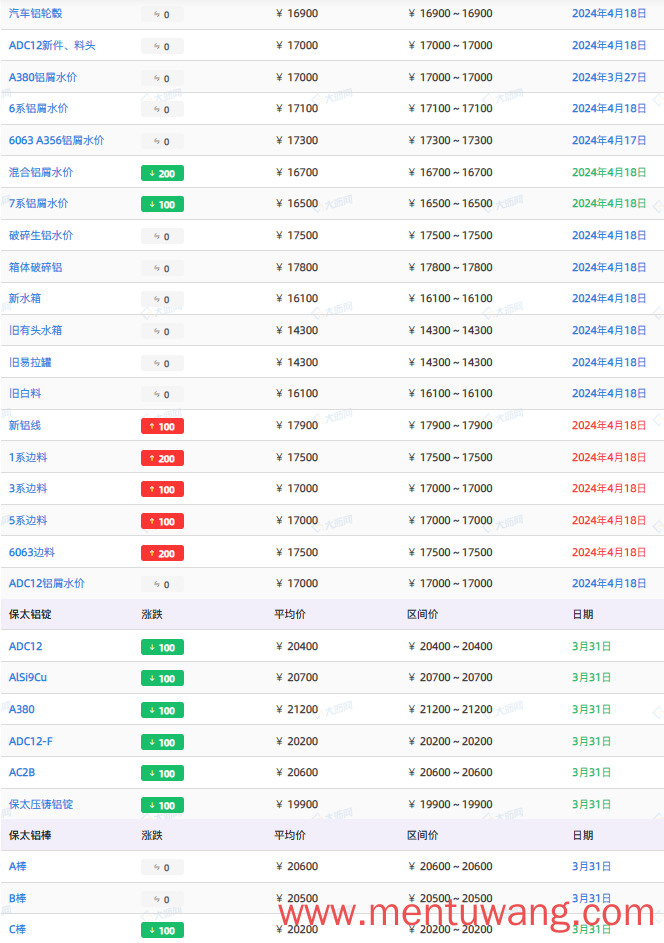The height and width of the screenshot is (943, 664).
Task: Click the date 2024年4月17日 for 6063 A356铝屑水价
Action: pos(609,140)
